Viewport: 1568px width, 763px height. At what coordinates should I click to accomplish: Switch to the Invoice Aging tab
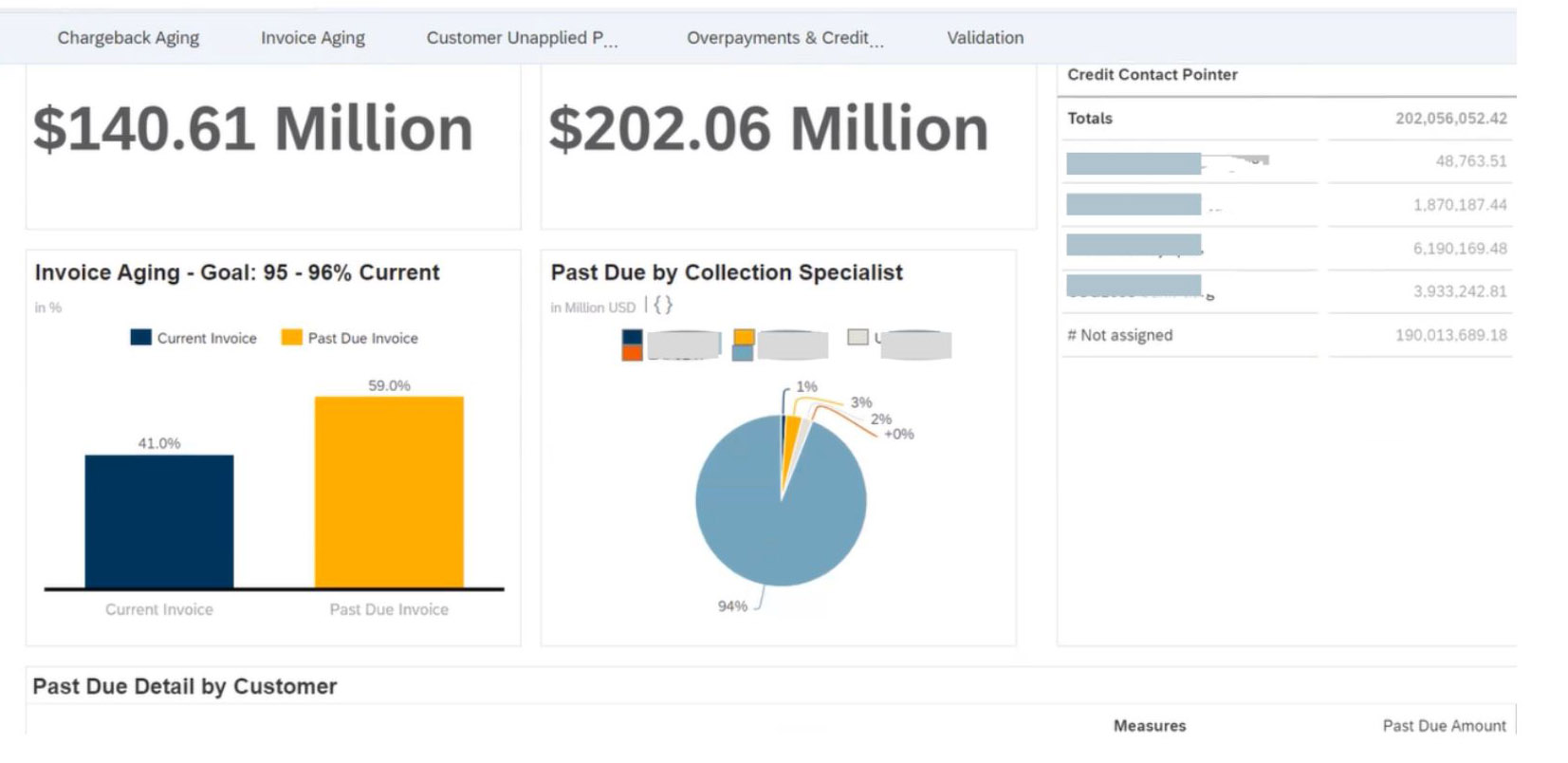click(x=313, y=38)
